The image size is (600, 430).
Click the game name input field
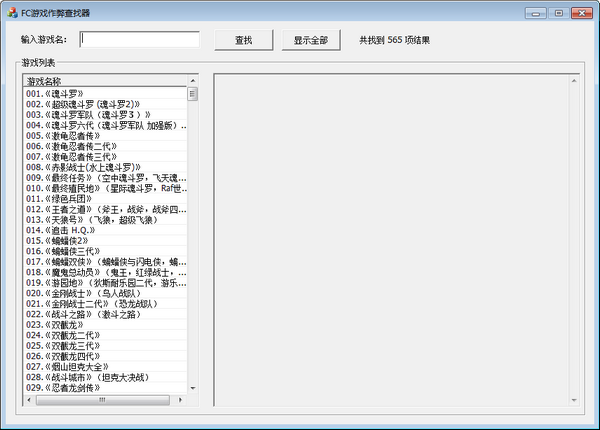(x=139, y=40)
